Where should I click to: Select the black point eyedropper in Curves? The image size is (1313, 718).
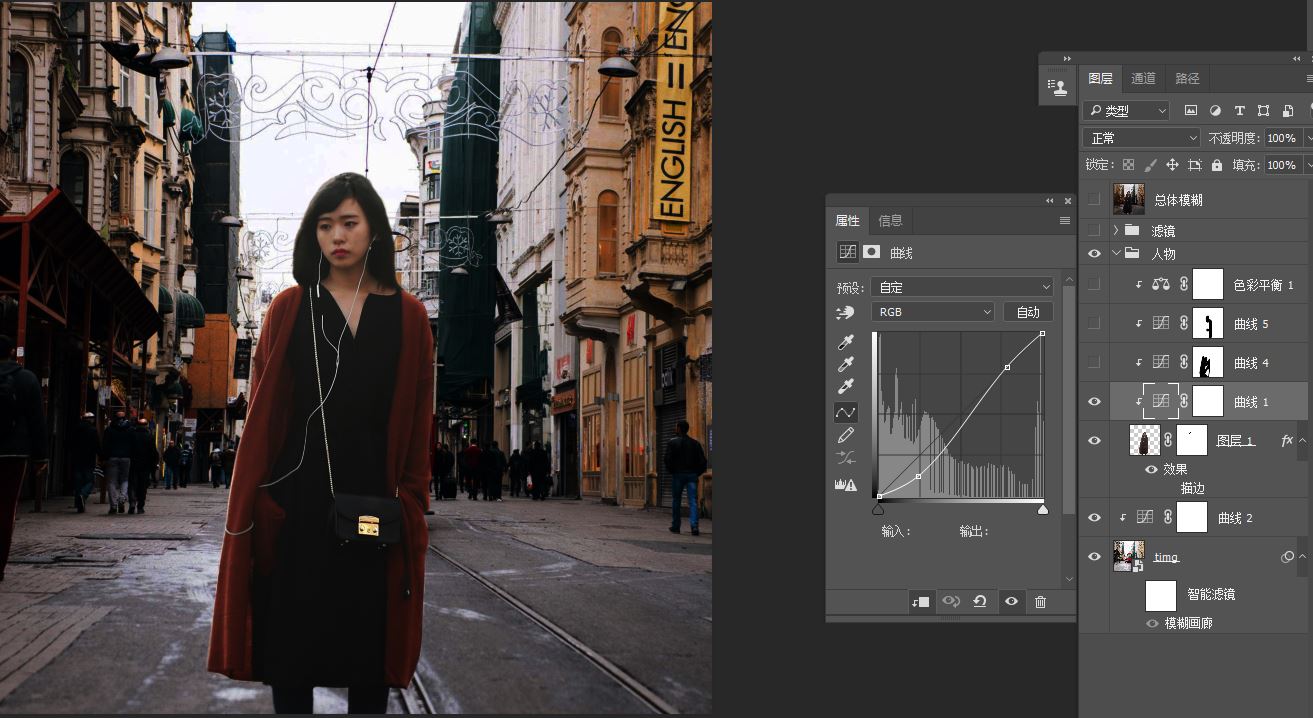(x=846, y=343)
